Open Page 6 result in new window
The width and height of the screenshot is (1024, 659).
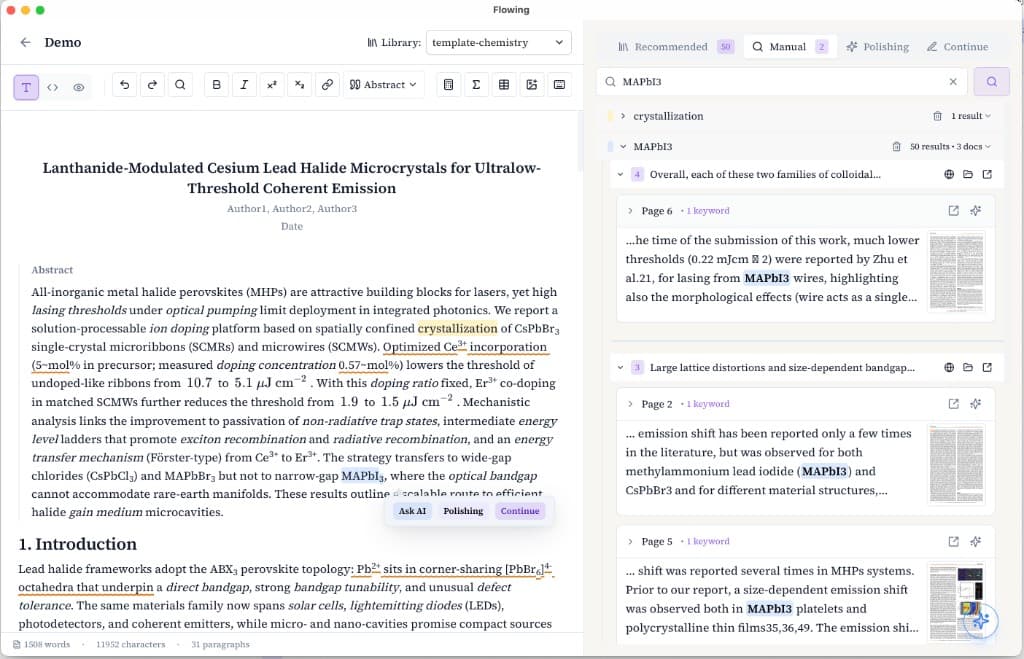click(953, 210)
